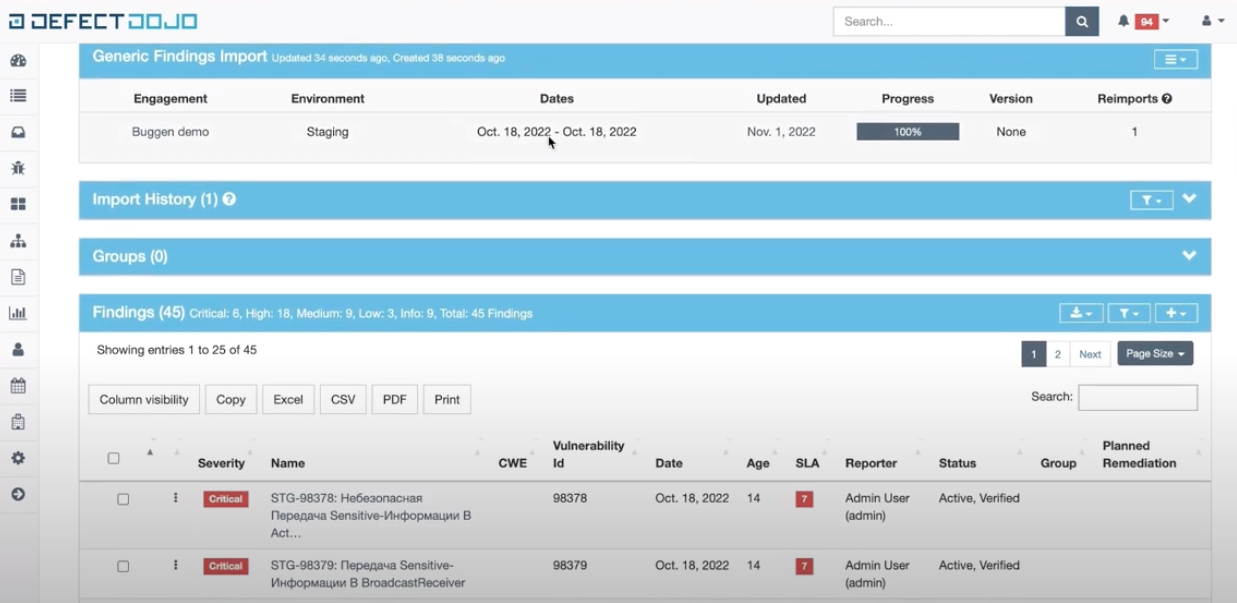Go to page 2 of the findings
Screen dimensions: 1237x603
[1057, 354]
